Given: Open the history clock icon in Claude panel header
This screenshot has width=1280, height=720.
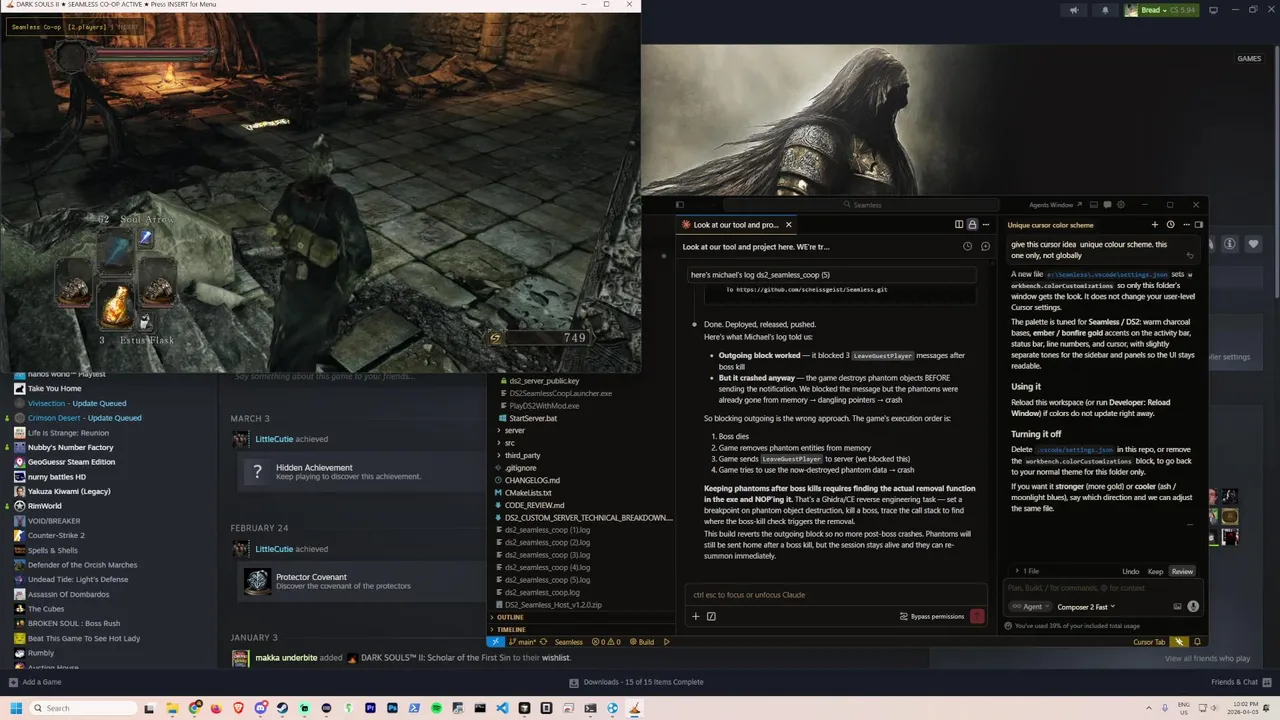Looking at the screenshot, I should point(967,246).
